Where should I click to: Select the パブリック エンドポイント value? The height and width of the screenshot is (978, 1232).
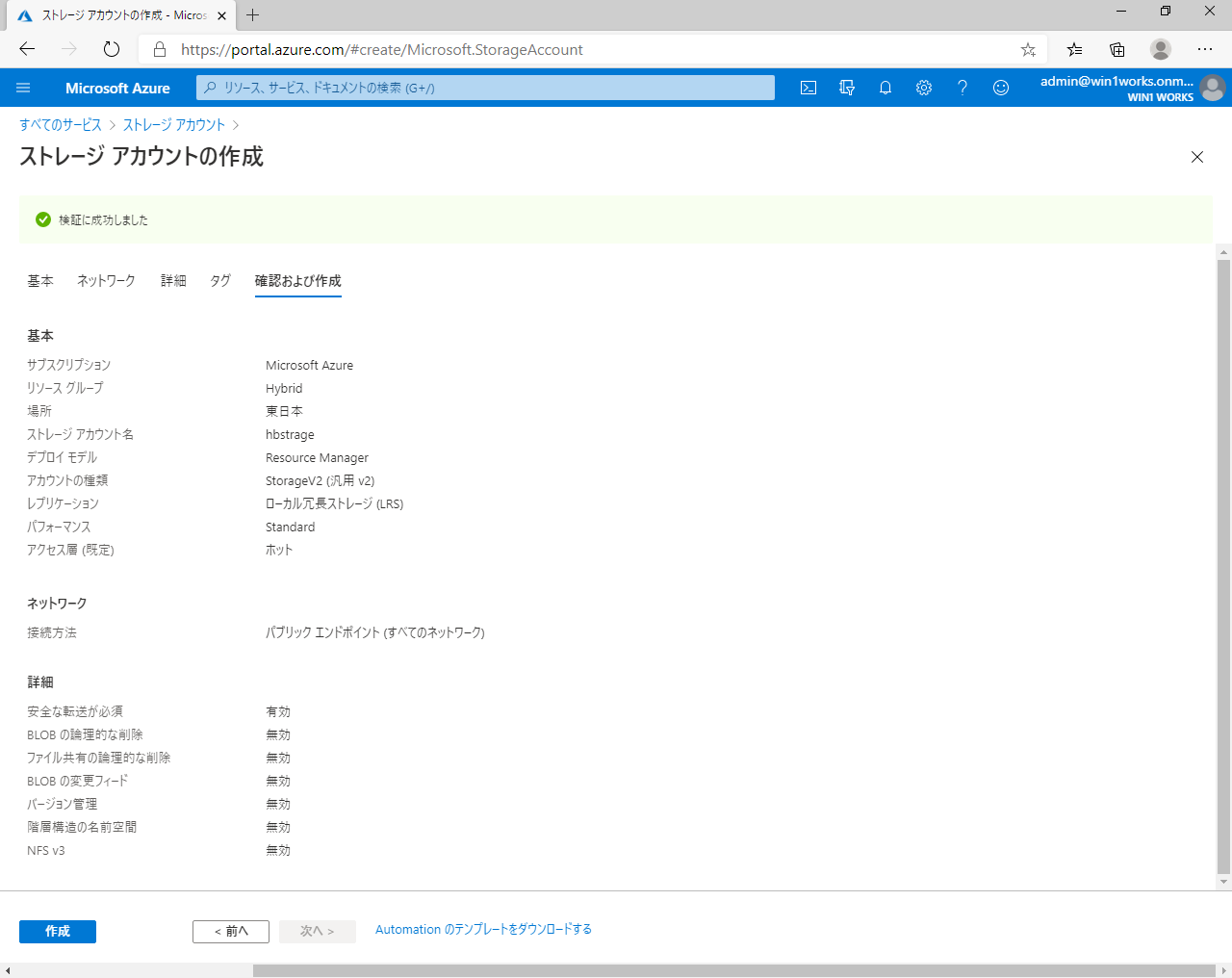[x=375, y=633]
